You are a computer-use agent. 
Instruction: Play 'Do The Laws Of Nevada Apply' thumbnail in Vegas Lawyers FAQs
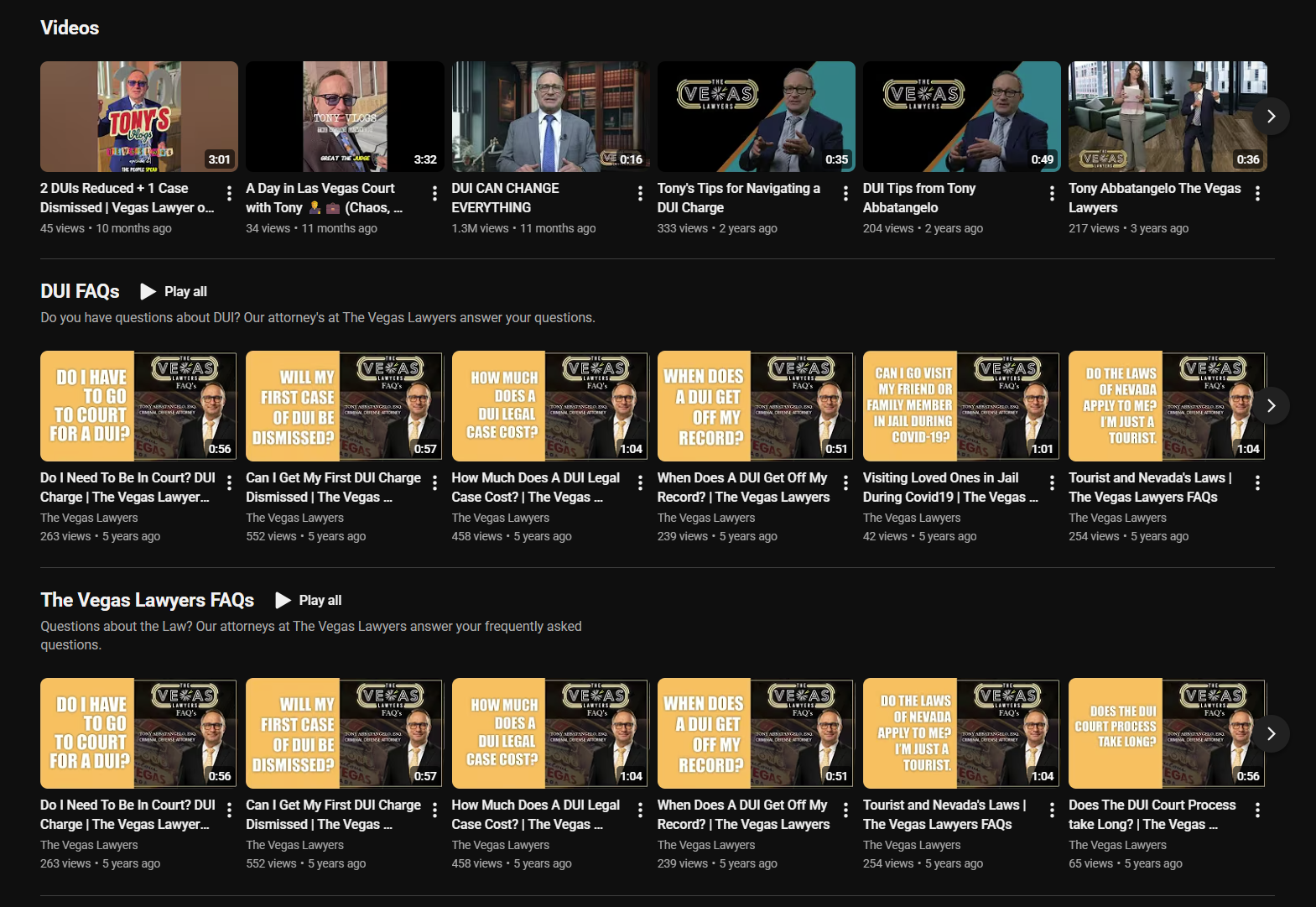[961, 733]
